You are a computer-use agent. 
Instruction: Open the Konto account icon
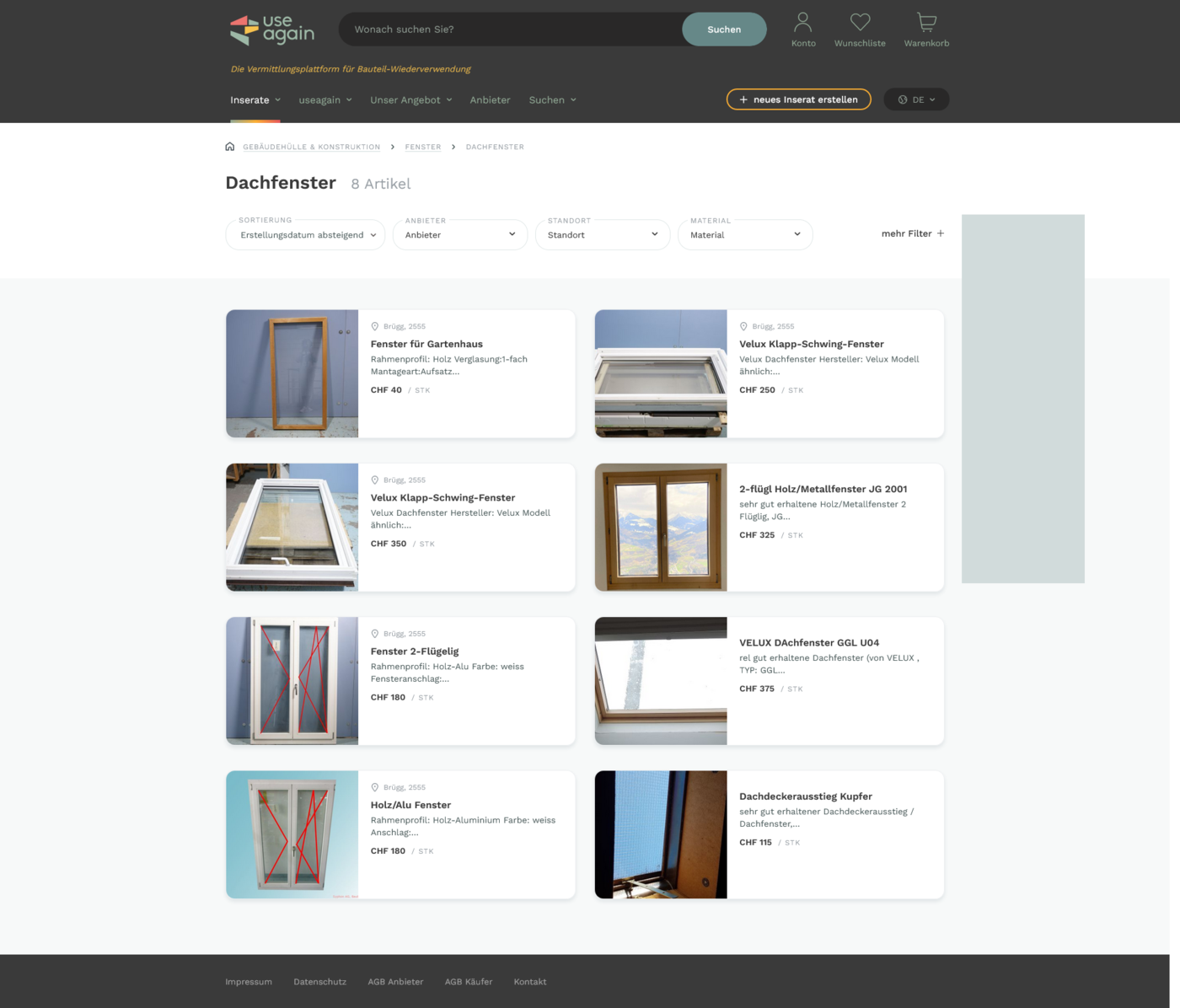pyautogui.click(x=802, y=23)
